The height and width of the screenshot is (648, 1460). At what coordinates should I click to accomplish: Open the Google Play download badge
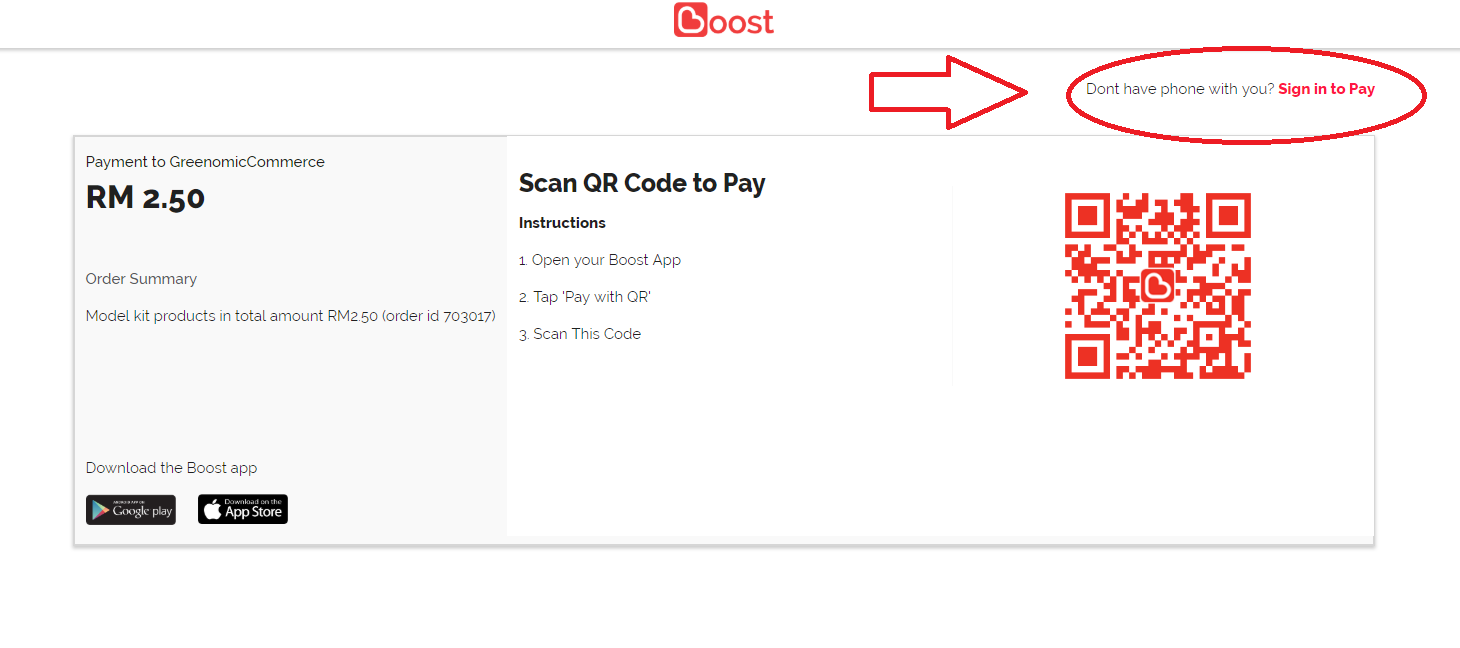pyautogui.click(x=131, y=510)
